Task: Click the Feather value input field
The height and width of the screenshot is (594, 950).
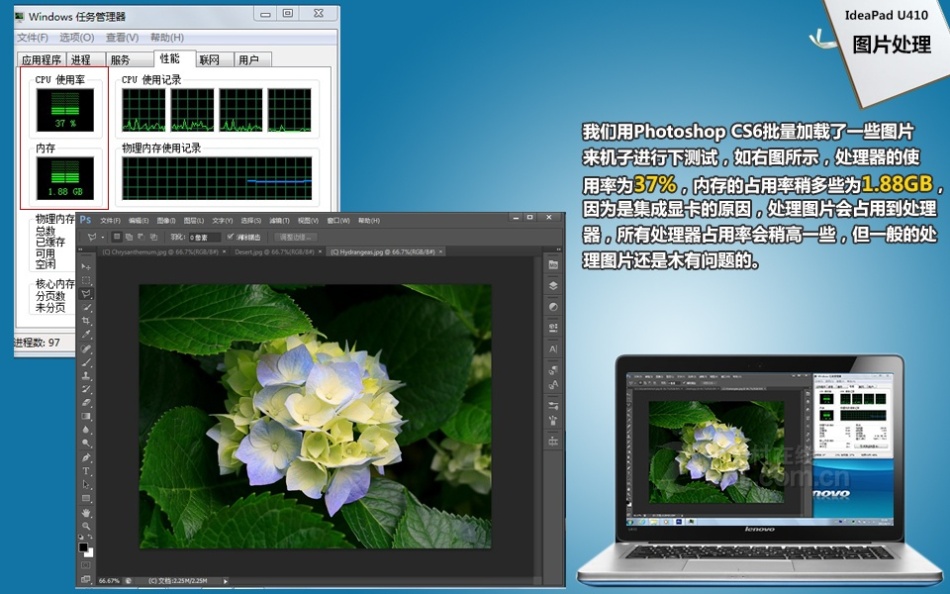Action: [204, 237]
